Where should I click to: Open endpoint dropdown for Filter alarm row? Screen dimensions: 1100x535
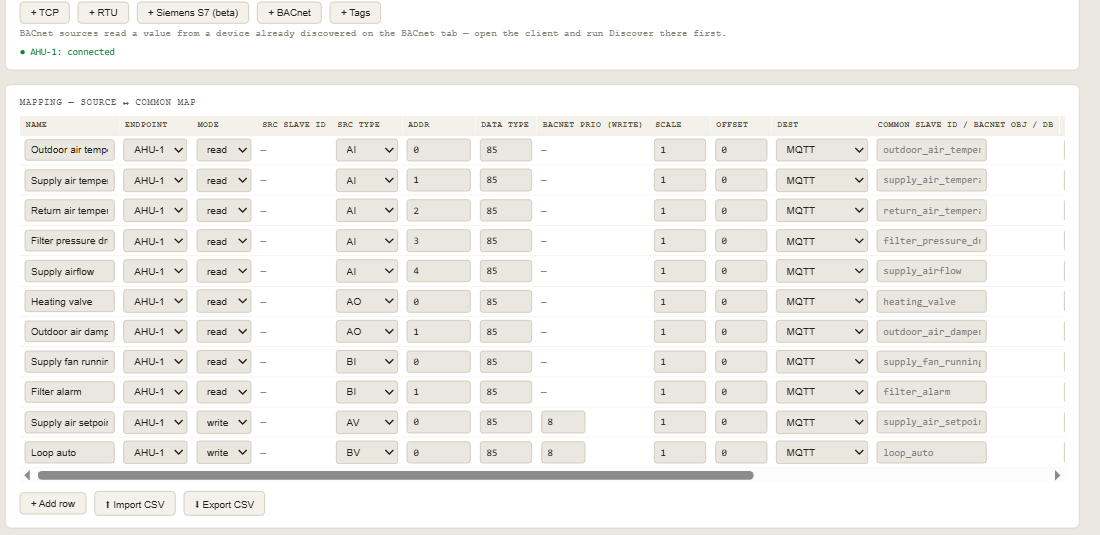pyautogui.click(x=155, y=392)
